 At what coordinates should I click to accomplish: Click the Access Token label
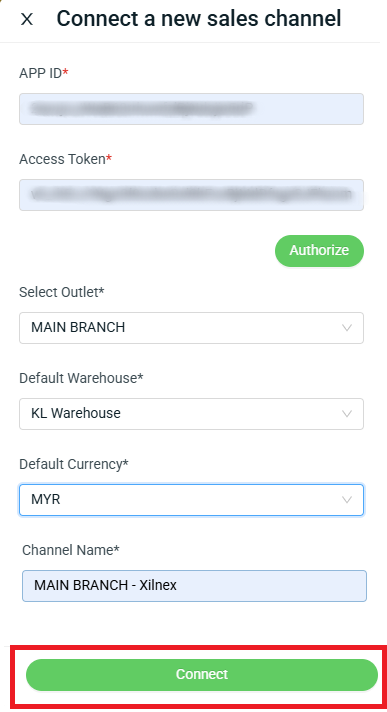tap(65, 159)
